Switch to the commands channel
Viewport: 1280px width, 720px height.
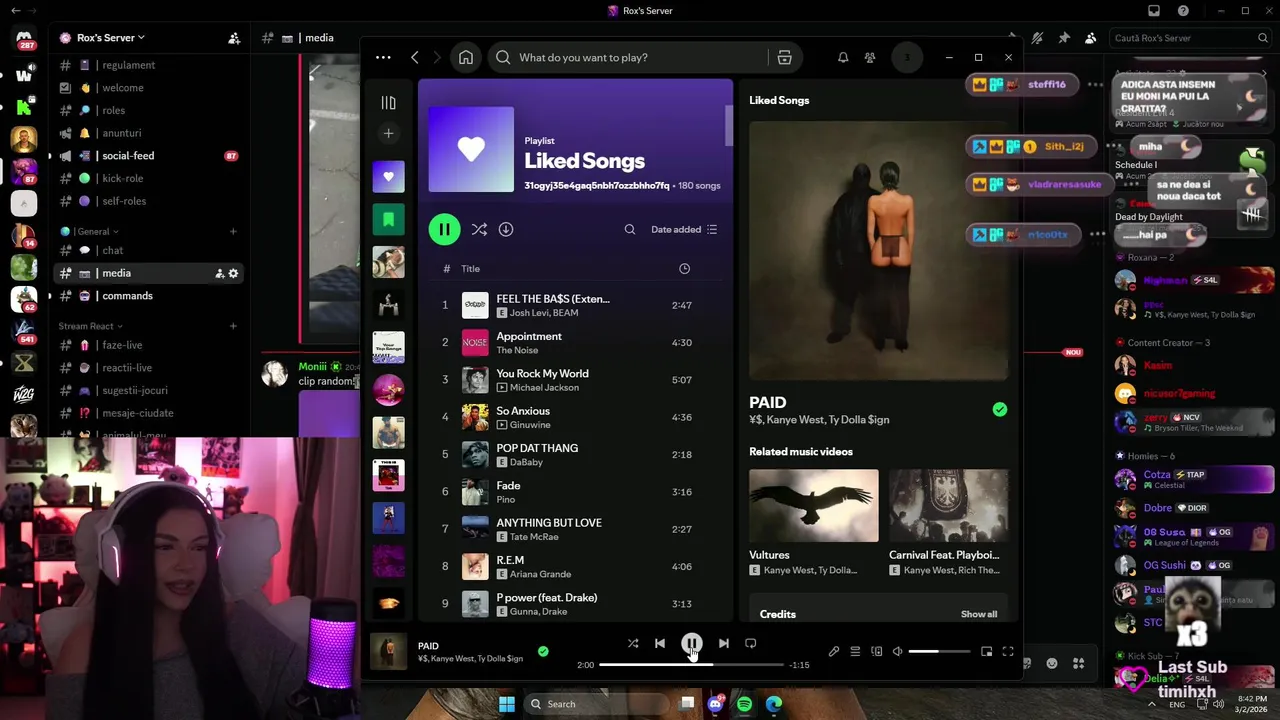pyautogui.click(x=128, y=296)
